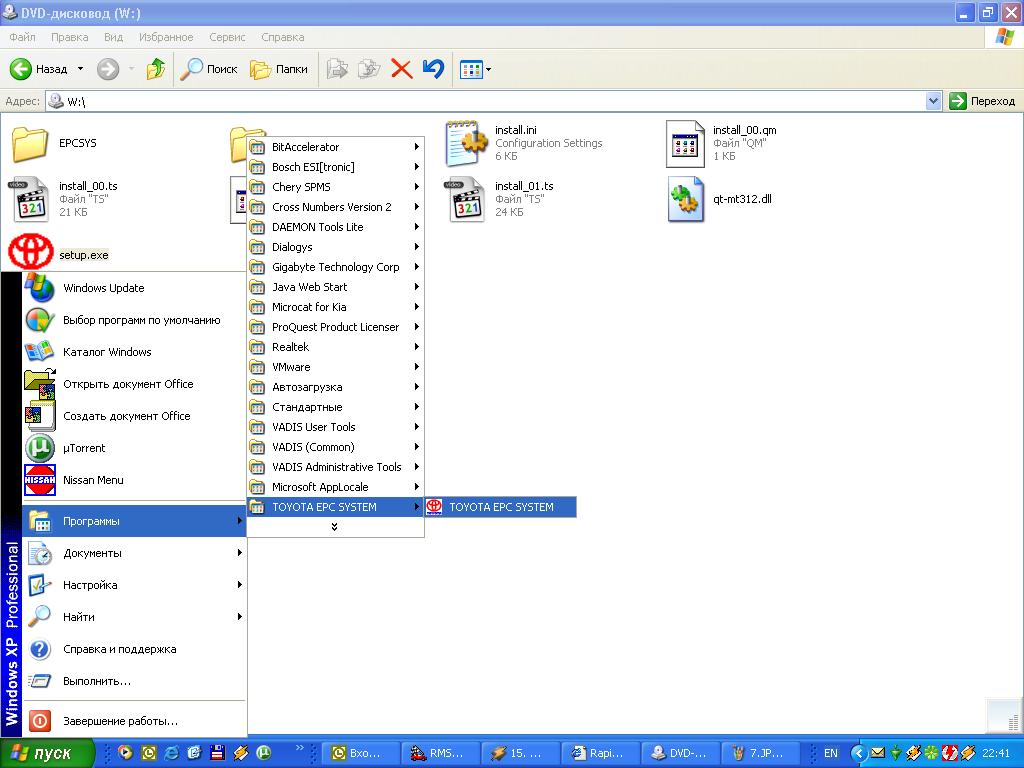Screen dimensions: 1024x768
Task: Click the Up folder toolbar icon
Action: (156, 69)
